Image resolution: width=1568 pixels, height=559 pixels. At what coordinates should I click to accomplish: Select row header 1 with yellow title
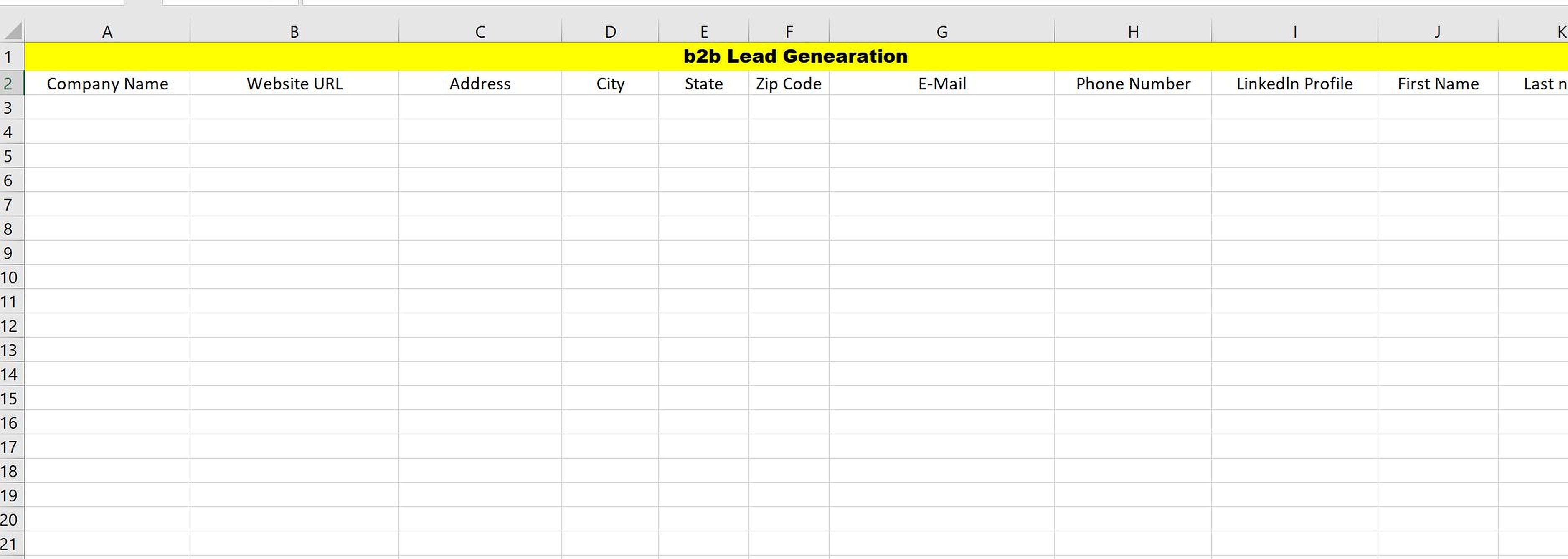[9, 56]
